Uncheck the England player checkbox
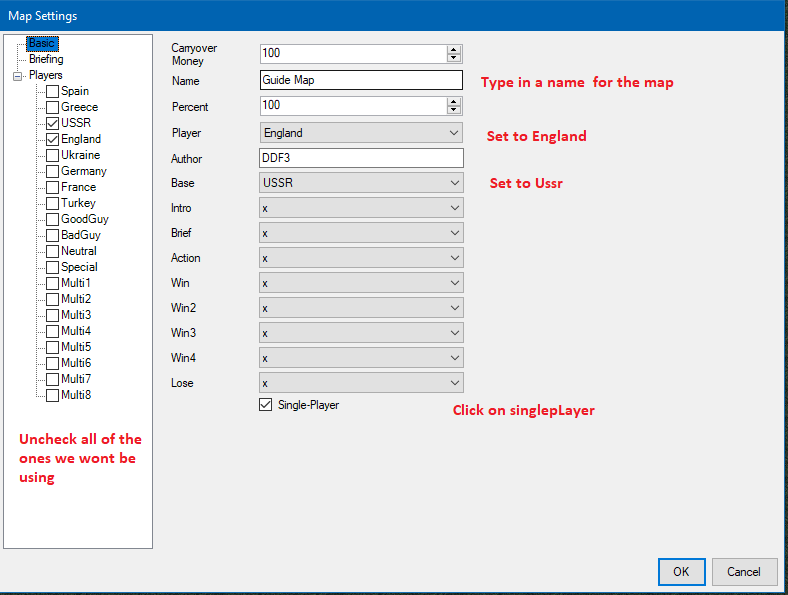Image resolution: width=788 pixels, height=595 pixels. tap(52, 139)
